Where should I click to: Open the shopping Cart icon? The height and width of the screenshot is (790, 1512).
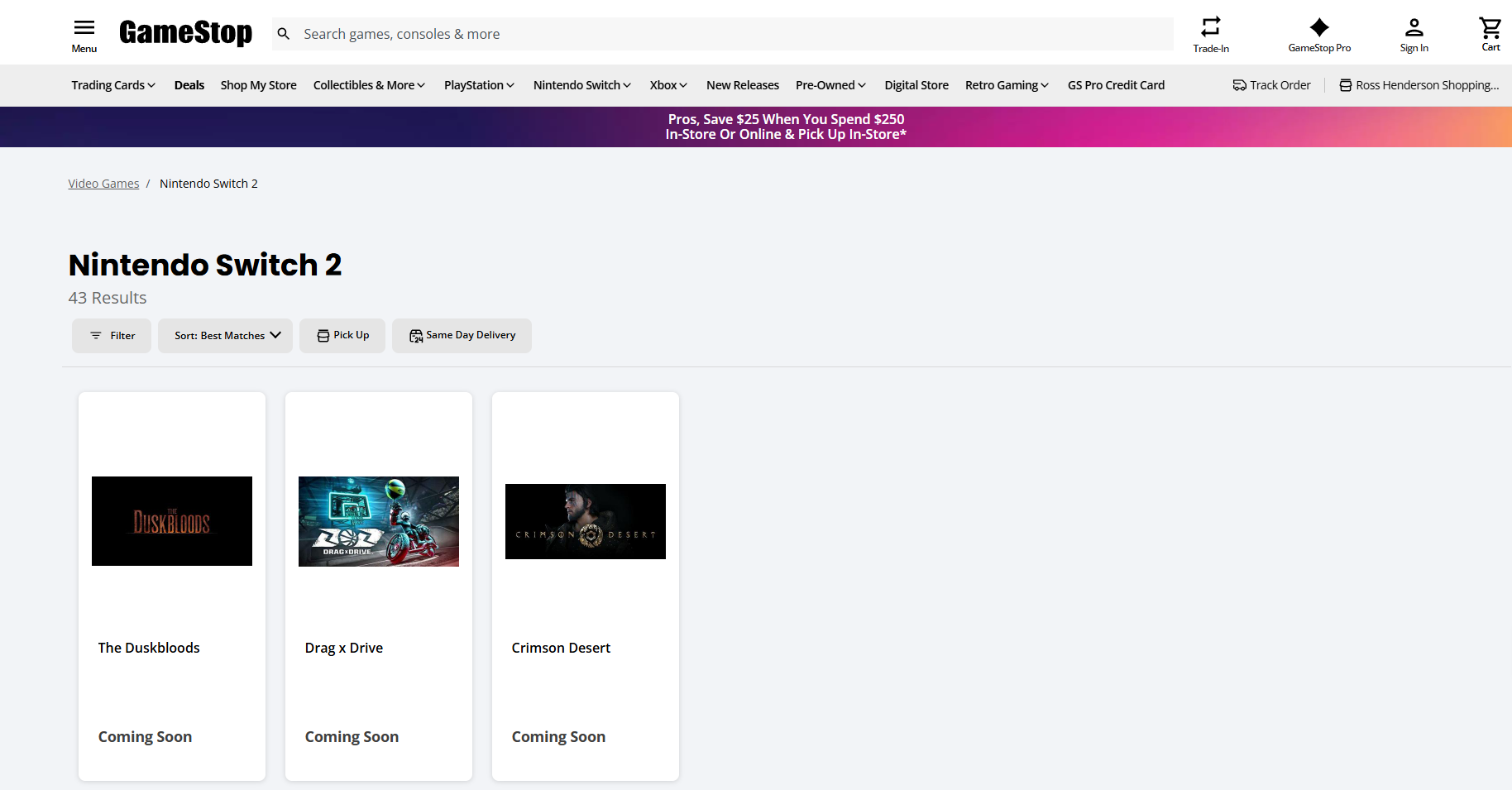click(1490, 27)
